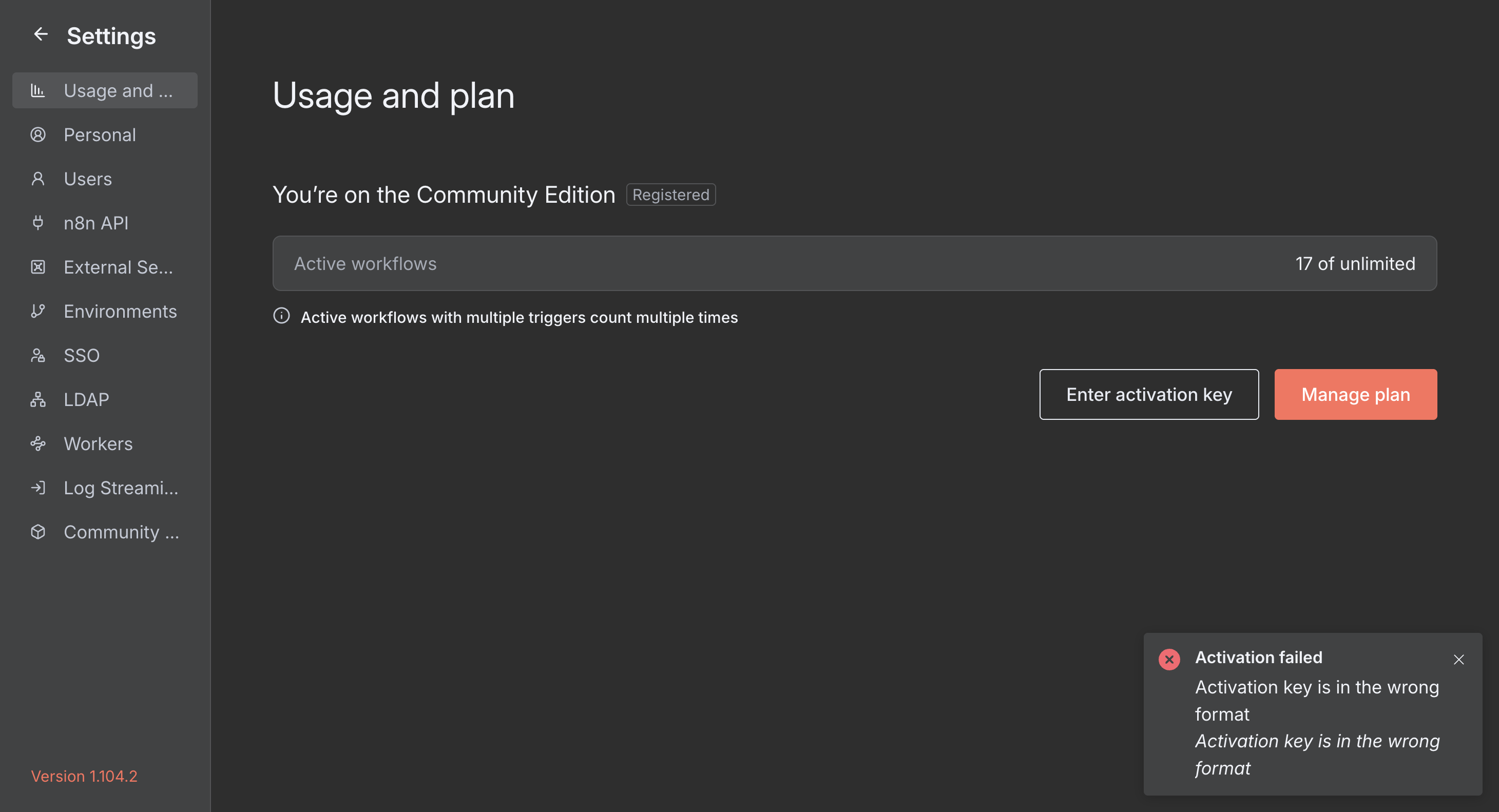Click the back arrow next to Settings
This screenshot has width=1499, height=812.
click(40, 35)
